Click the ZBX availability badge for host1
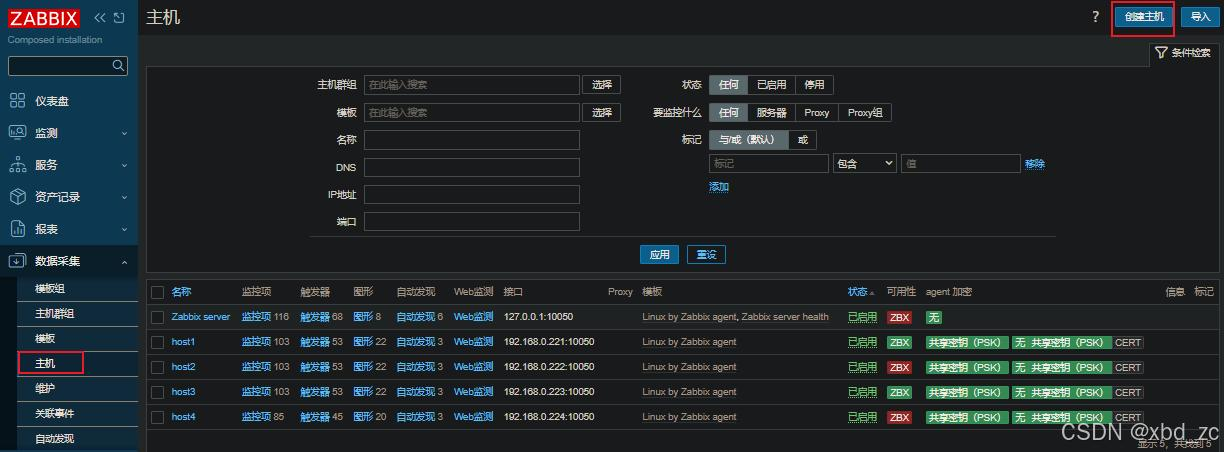The width and height of the screenshot is (1224, 452). (x=899, y=342)
